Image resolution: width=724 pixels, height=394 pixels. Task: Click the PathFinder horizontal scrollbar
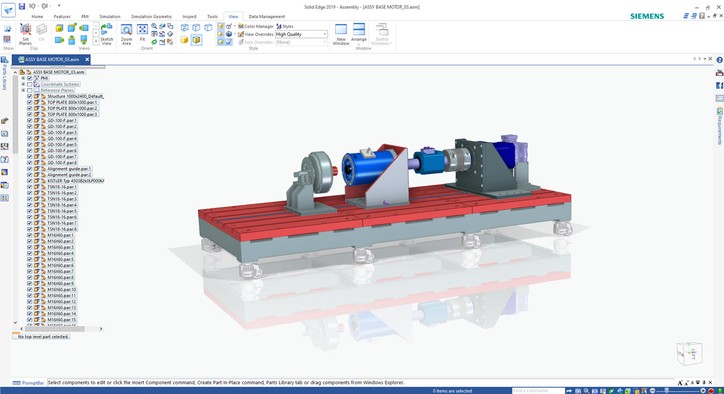[x=53, y=329]
